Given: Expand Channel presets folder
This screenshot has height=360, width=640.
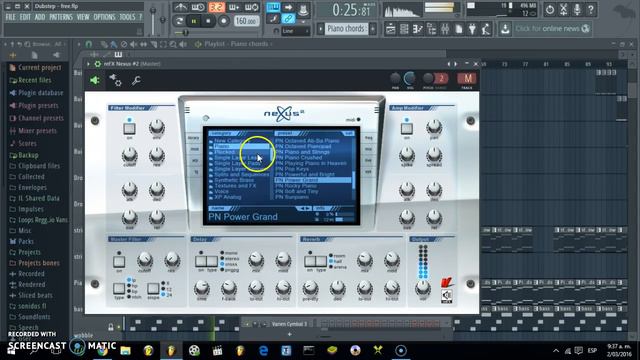Looking at the screenshot, I should click(37, 118).
